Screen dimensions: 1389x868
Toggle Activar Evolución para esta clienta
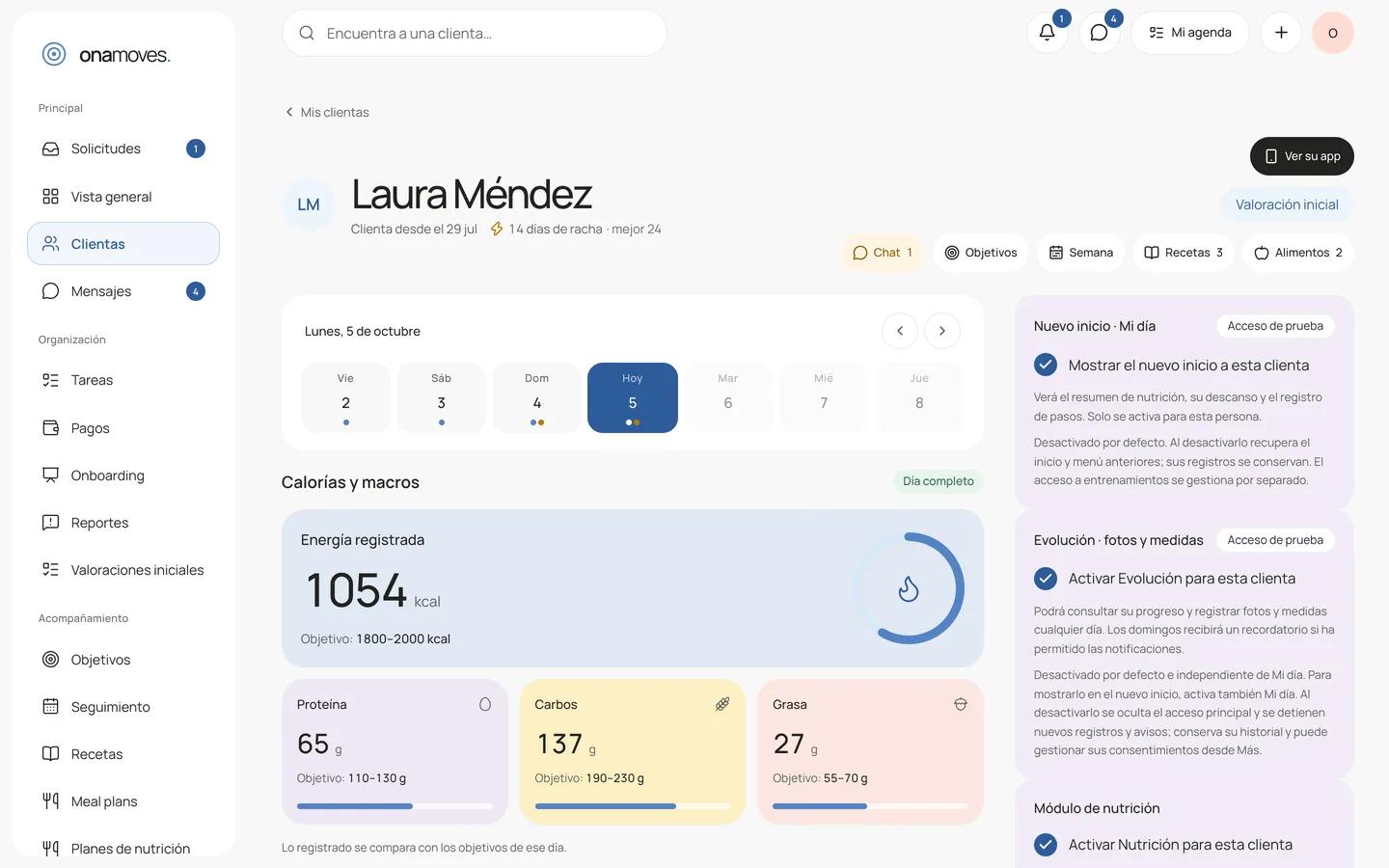1046,579
